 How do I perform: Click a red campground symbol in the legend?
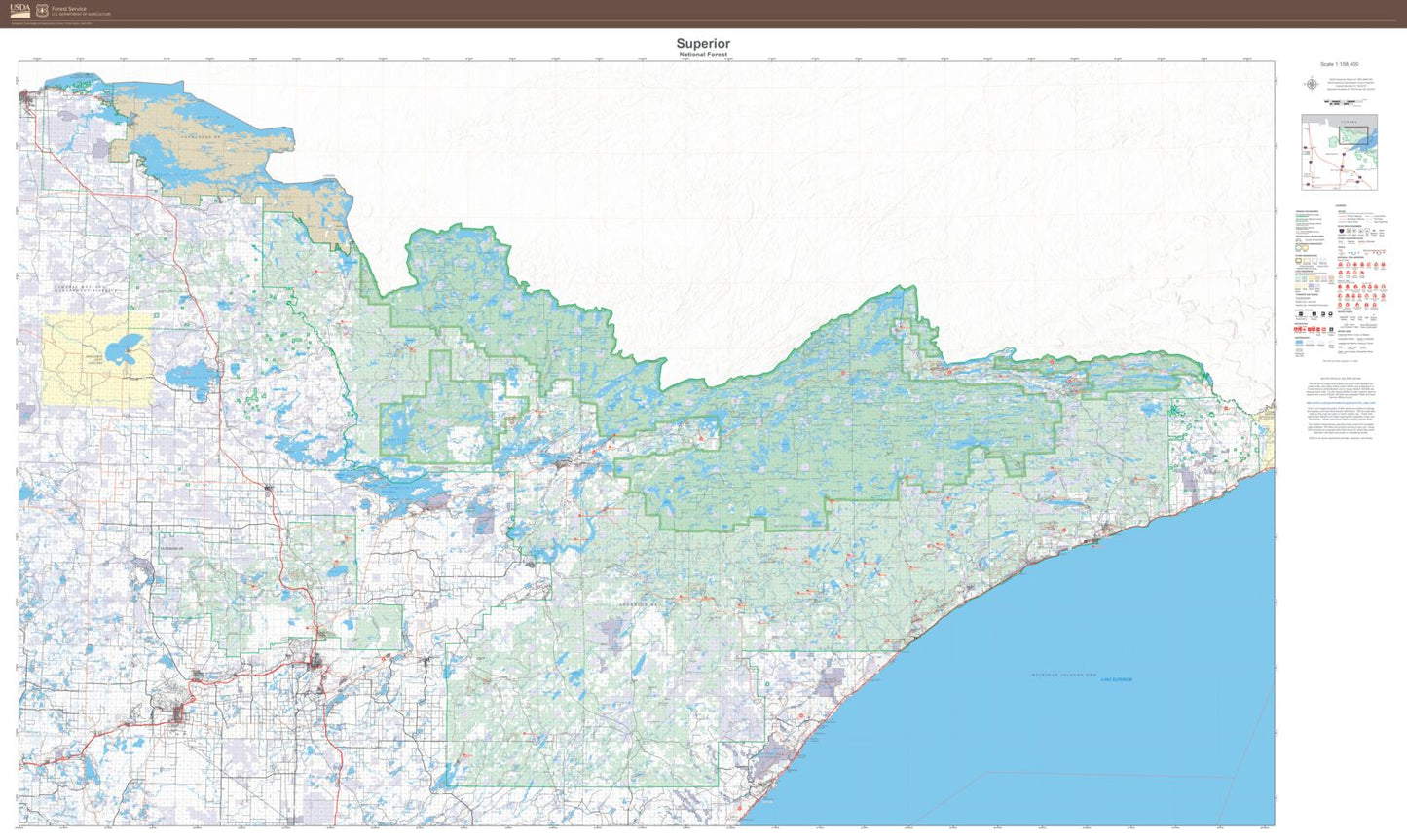(x=1342, y=264)
